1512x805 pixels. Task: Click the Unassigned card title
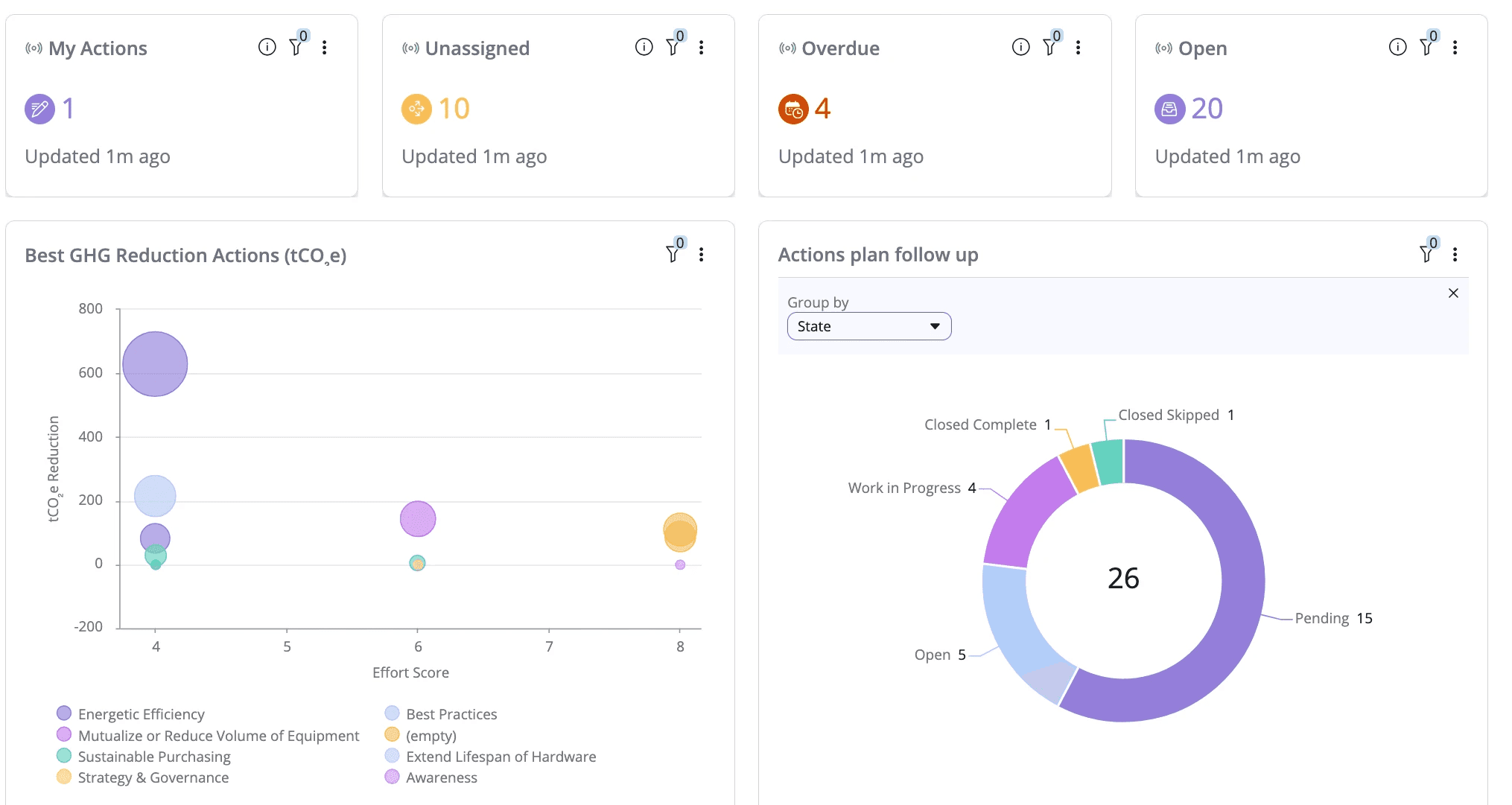pyautogui.click(x=477, y=48)
